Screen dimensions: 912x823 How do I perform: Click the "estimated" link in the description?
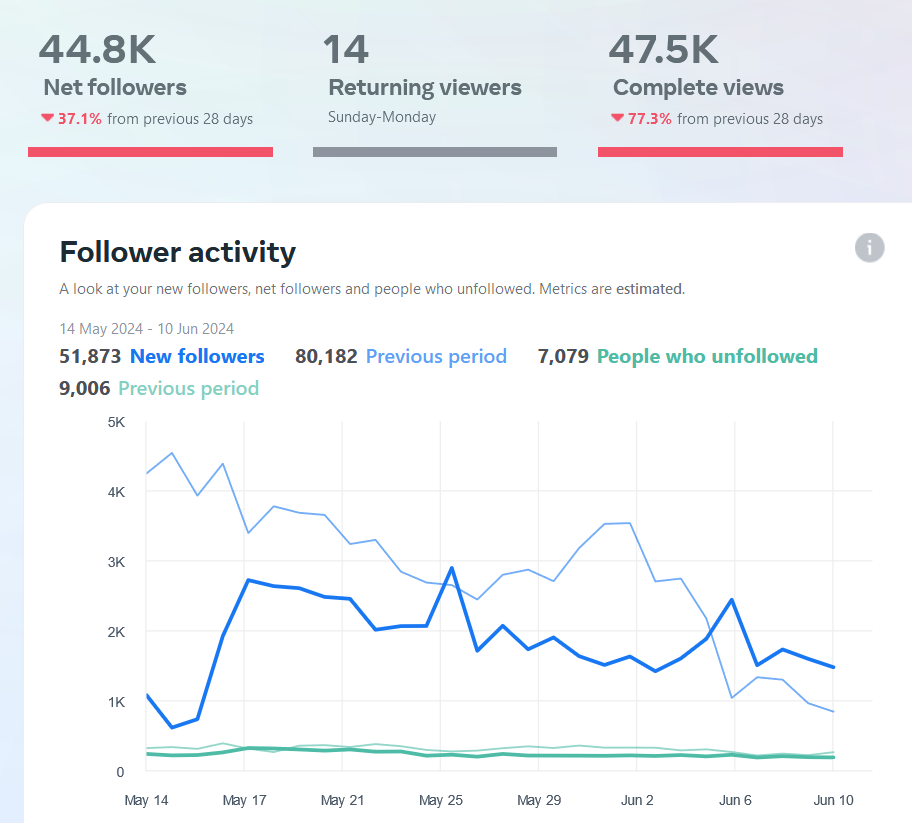(649, 289)
